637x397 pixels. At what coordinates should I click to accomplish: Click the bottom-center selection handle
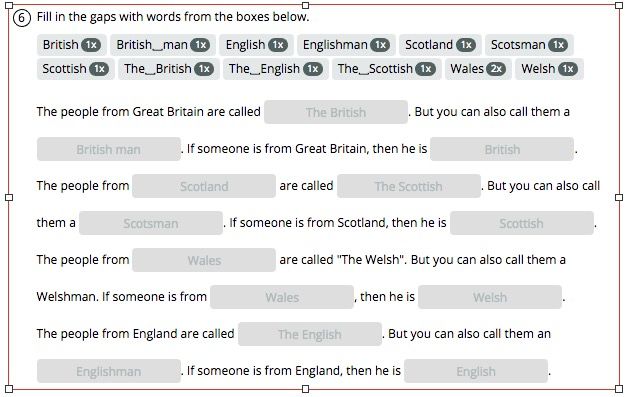[x=306, y=389]
